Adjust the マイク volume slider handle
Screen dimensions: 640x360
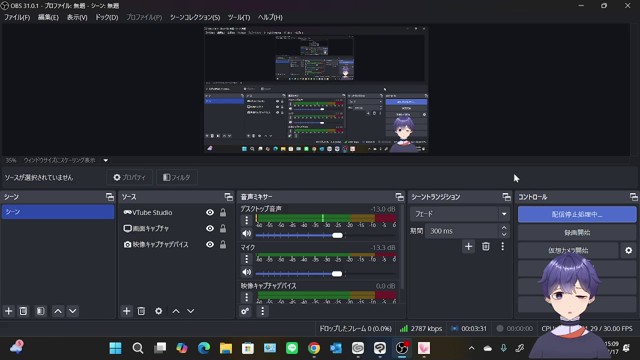(337, 273)
